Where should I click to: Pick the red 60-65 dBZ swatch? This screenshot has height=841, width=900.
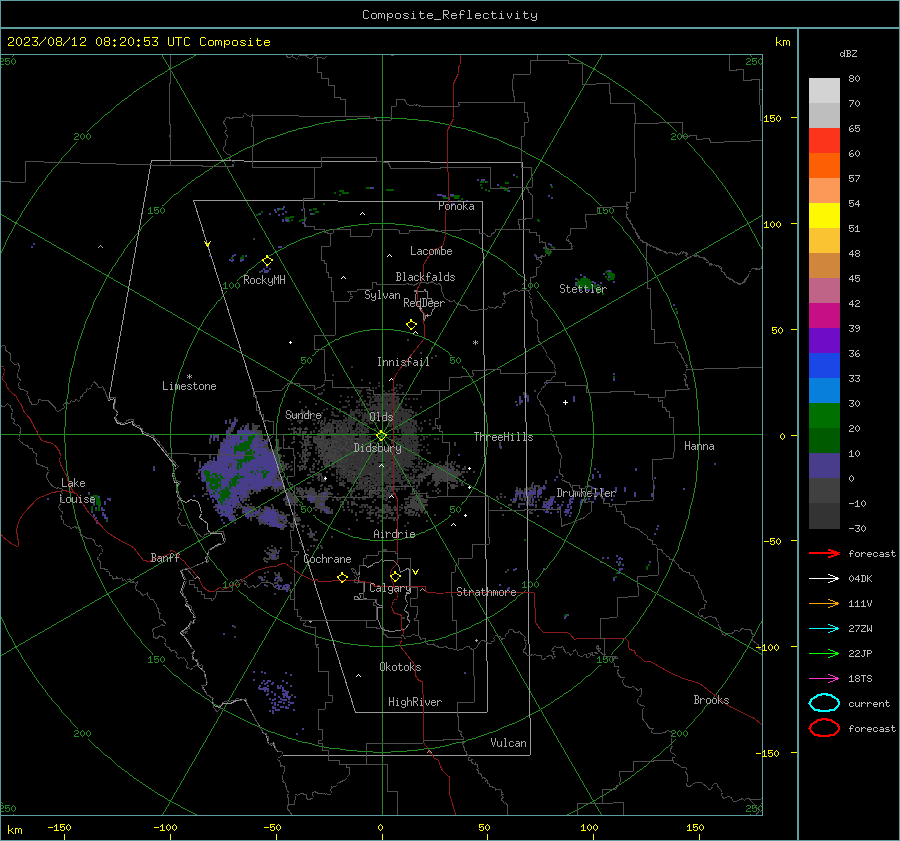click(824, 141)
